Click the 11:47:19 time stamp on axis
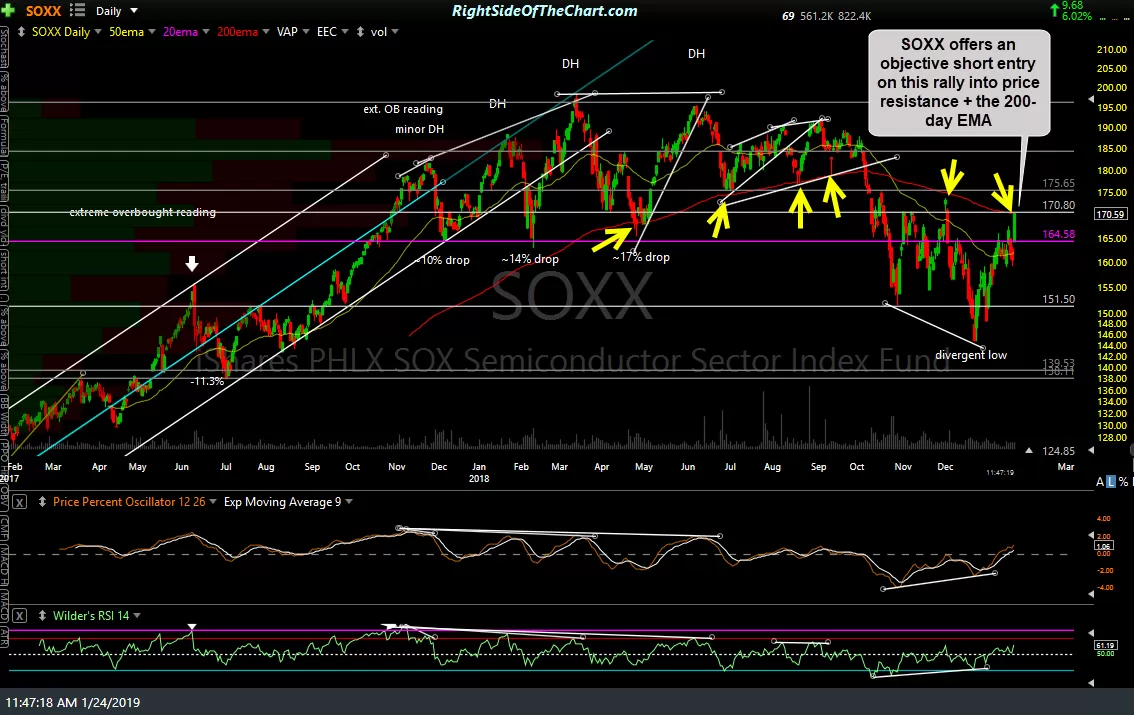Screen dimensions: 1134x715 tap(1000, 472)
